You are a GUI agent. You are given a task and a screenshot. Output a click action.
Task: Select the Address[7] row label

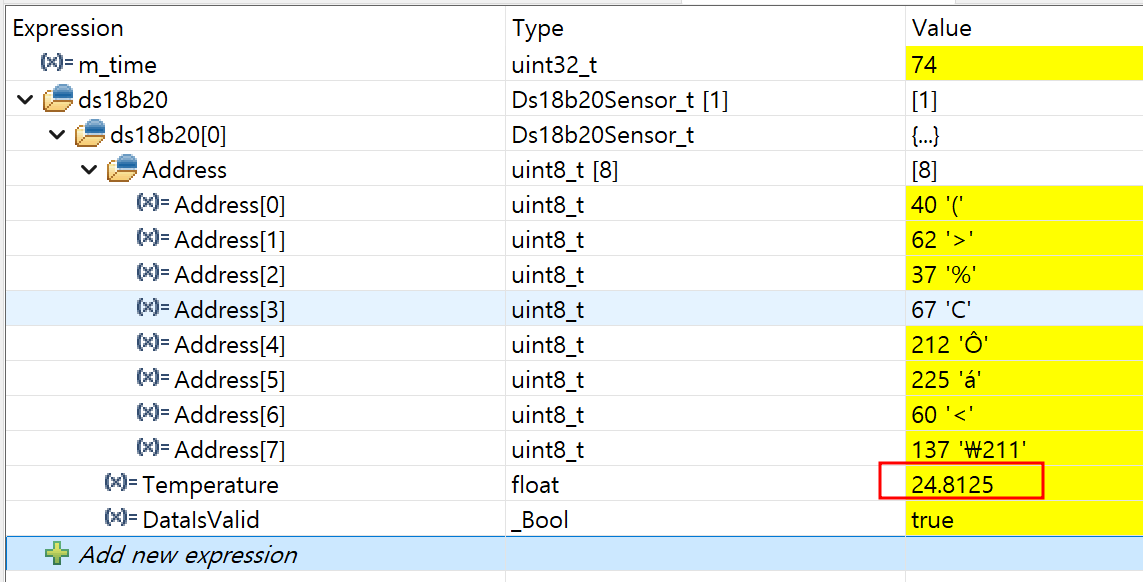(230, 451)
